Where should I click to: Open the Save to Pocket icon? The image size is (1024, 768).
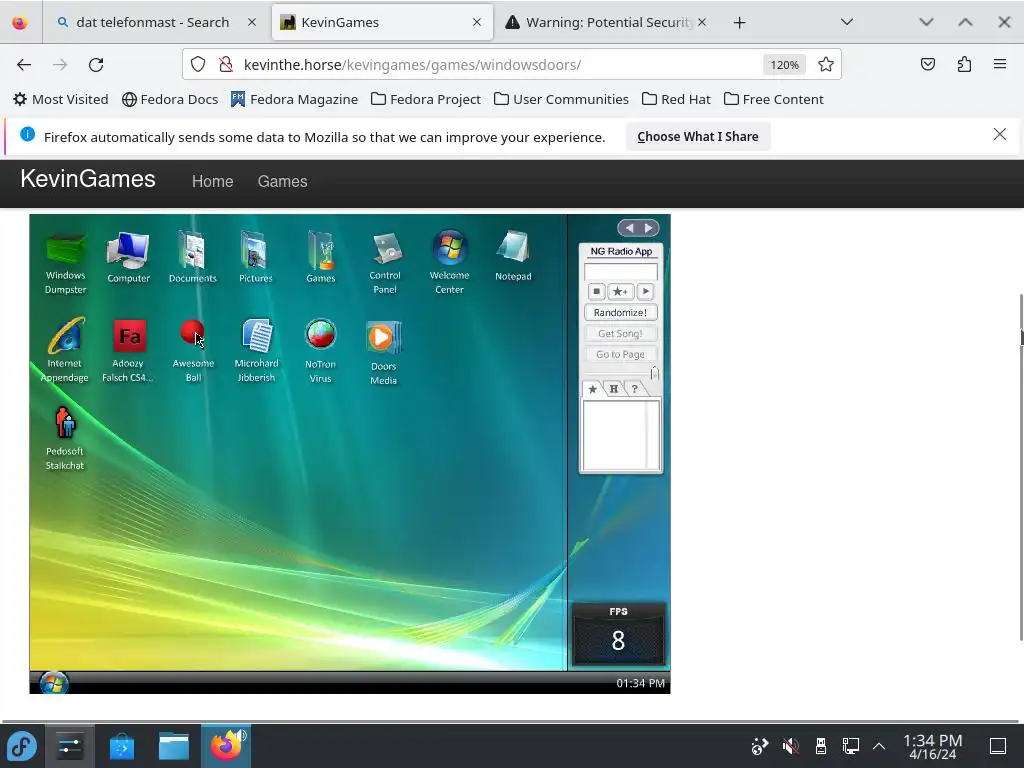(x=928, y=64)
